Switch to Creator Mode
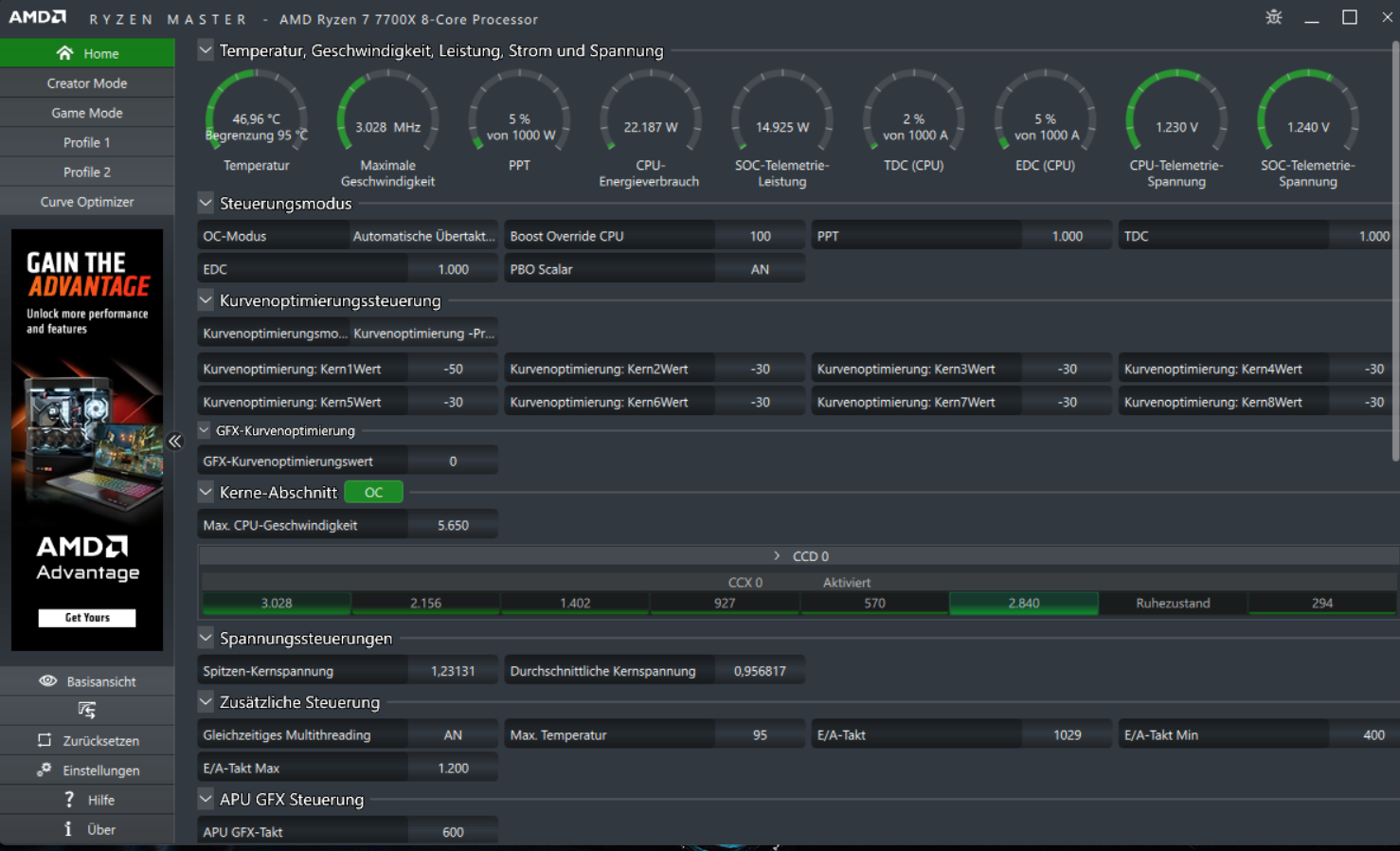 pos(87,82)
